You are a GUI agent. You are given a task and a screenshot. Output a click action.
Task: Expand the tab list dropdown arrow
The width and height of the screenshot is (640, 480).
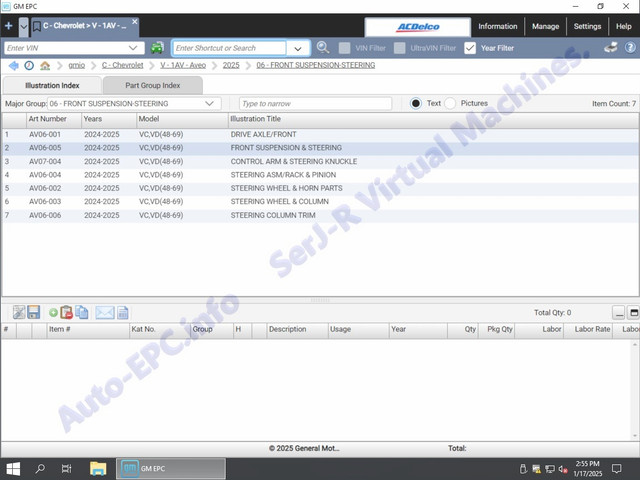pos(24,27)
